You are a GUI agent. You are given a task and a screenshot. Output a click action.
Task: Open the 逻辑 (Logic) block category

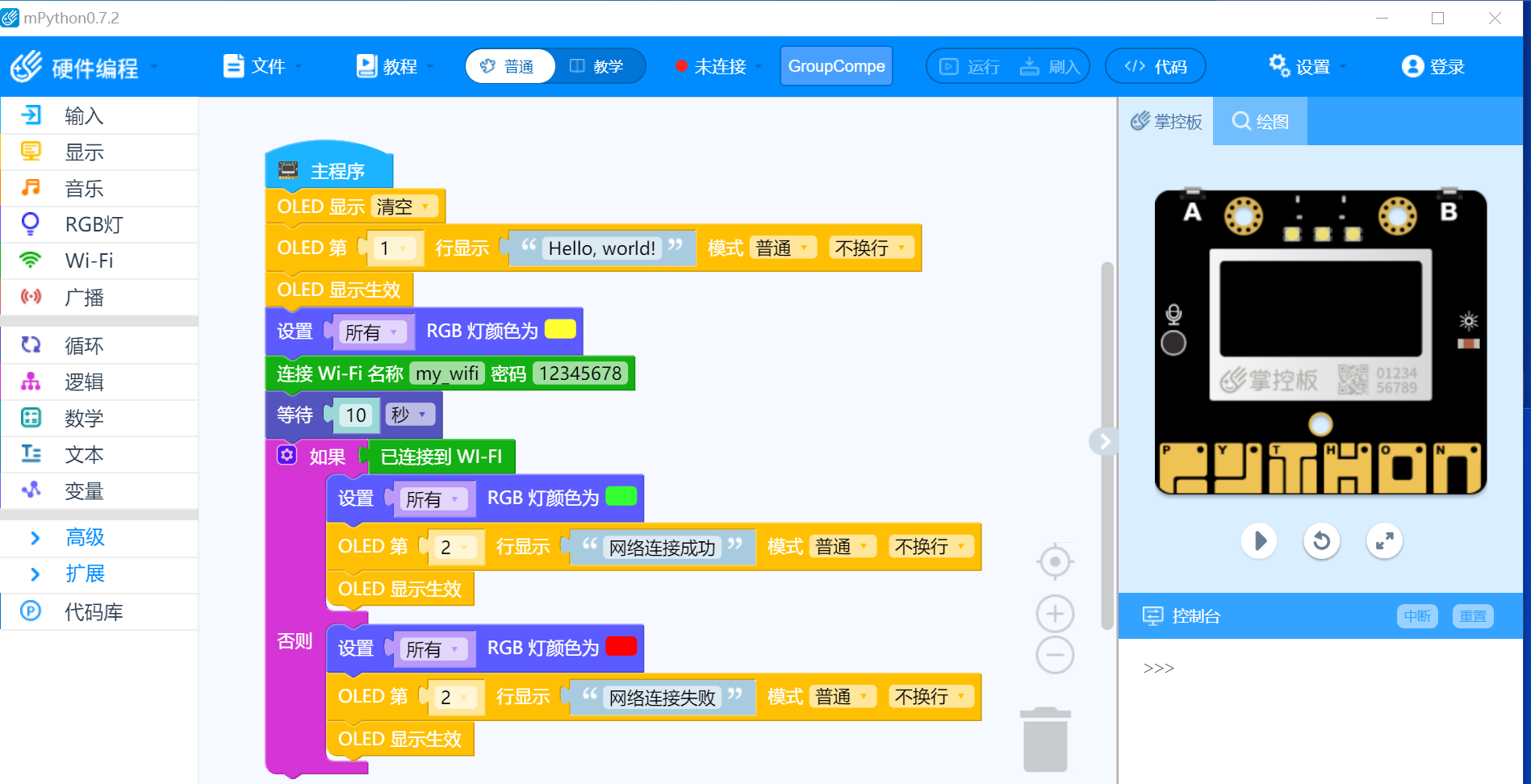[99, 382]
